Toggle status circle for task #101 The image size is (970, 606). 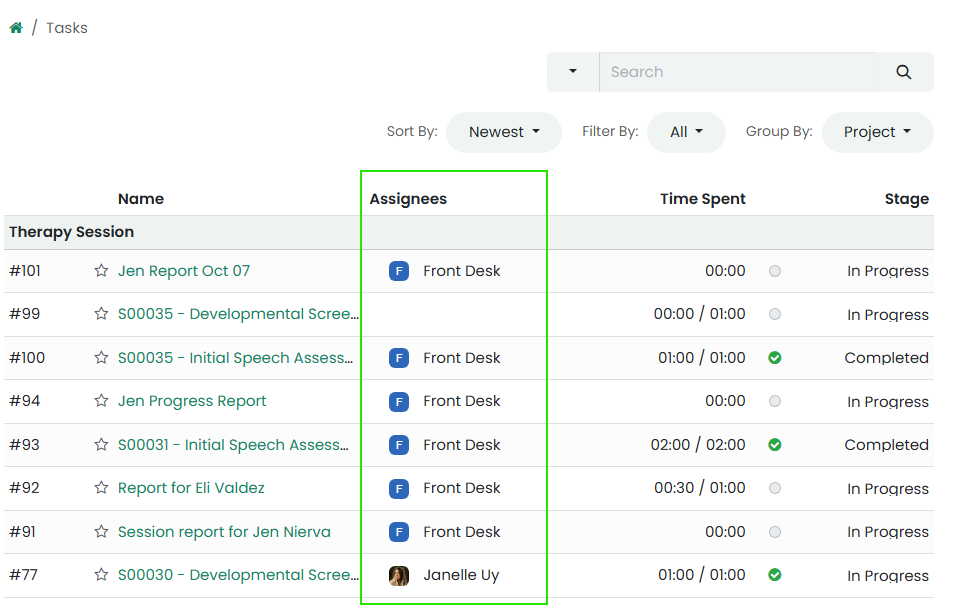pos(775,271)
